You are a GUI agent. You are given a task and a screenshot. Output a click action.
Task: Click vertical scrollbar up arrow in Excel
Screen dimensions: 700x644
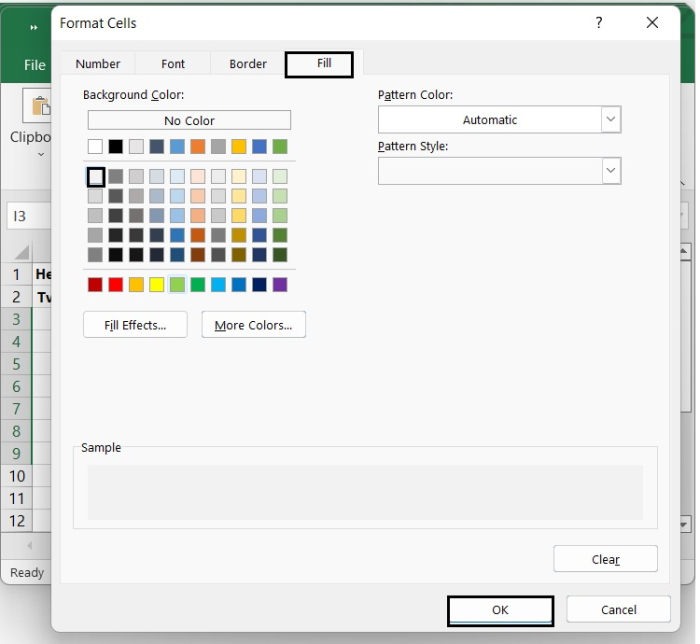(x=684, y=251)
